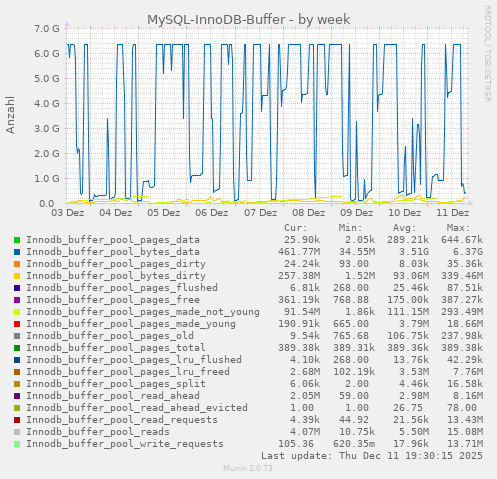Click the gray pages_old legend swatch
The height and width of the screenshot is (479, 497).
[x=17, y=336]
